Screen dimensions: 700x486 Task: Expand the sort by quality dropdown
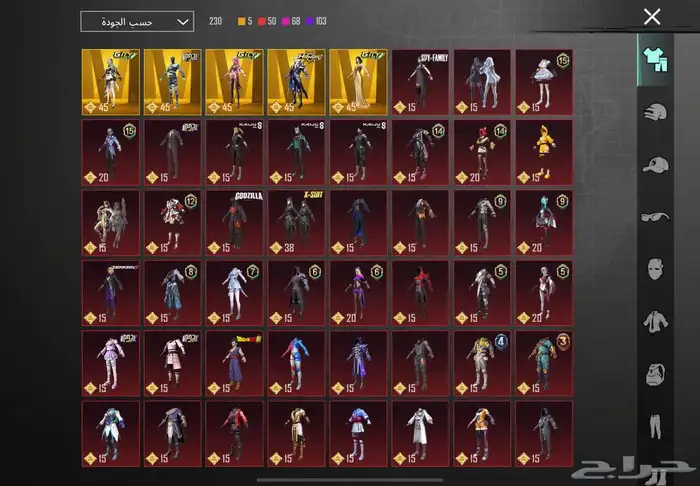click(137, 21)
